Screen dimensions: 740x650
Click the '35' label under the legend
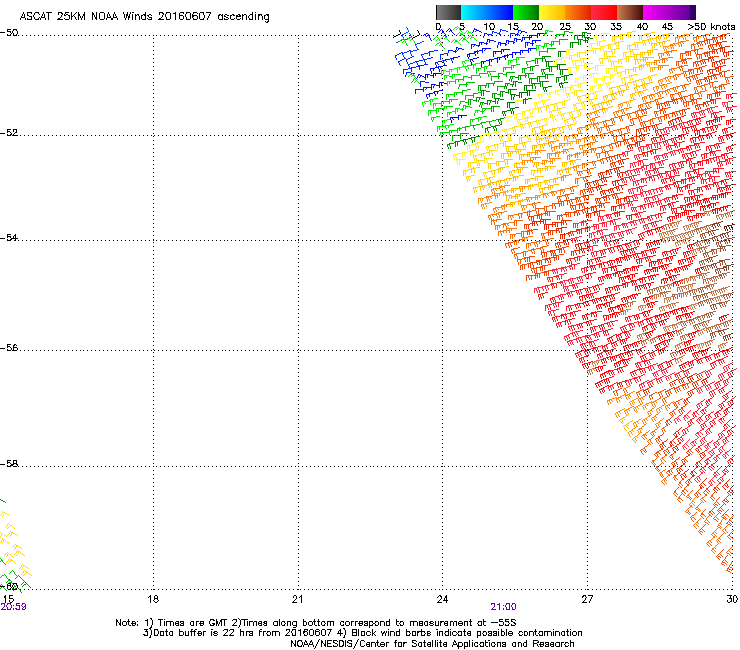tap(616, 27)
